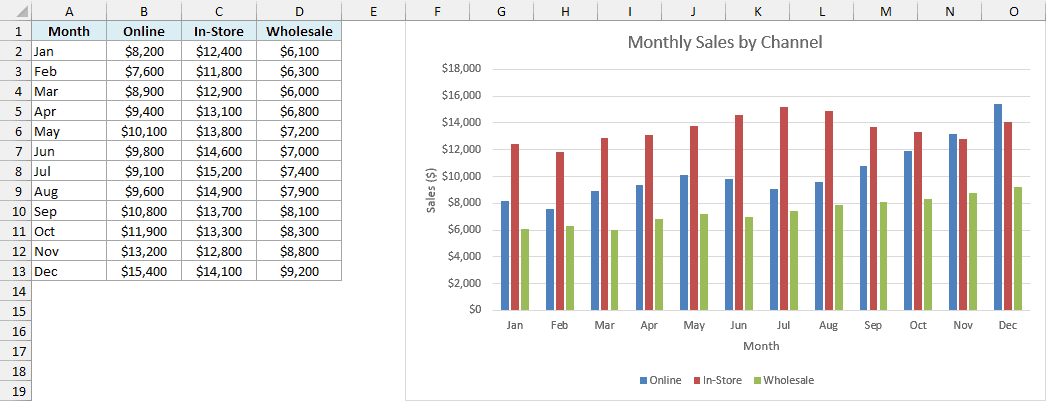Click the $18,000 axis label
1046x401 pixels.
[461, 69]
